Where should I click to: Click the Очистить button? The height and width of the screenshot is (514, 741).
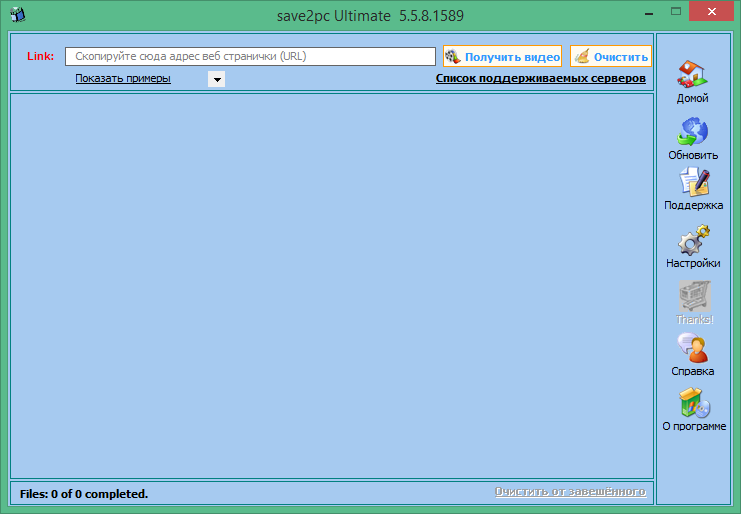point(611,56)
